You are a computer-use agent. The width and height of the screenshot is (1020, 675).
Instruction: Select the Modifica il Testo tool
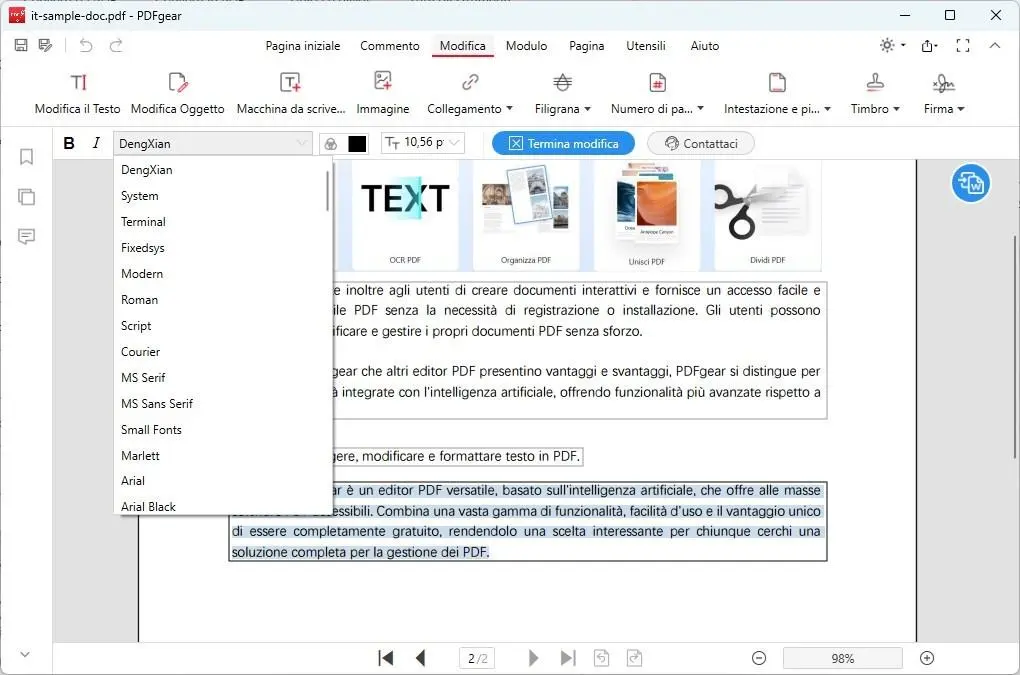[x=77, y=94]
